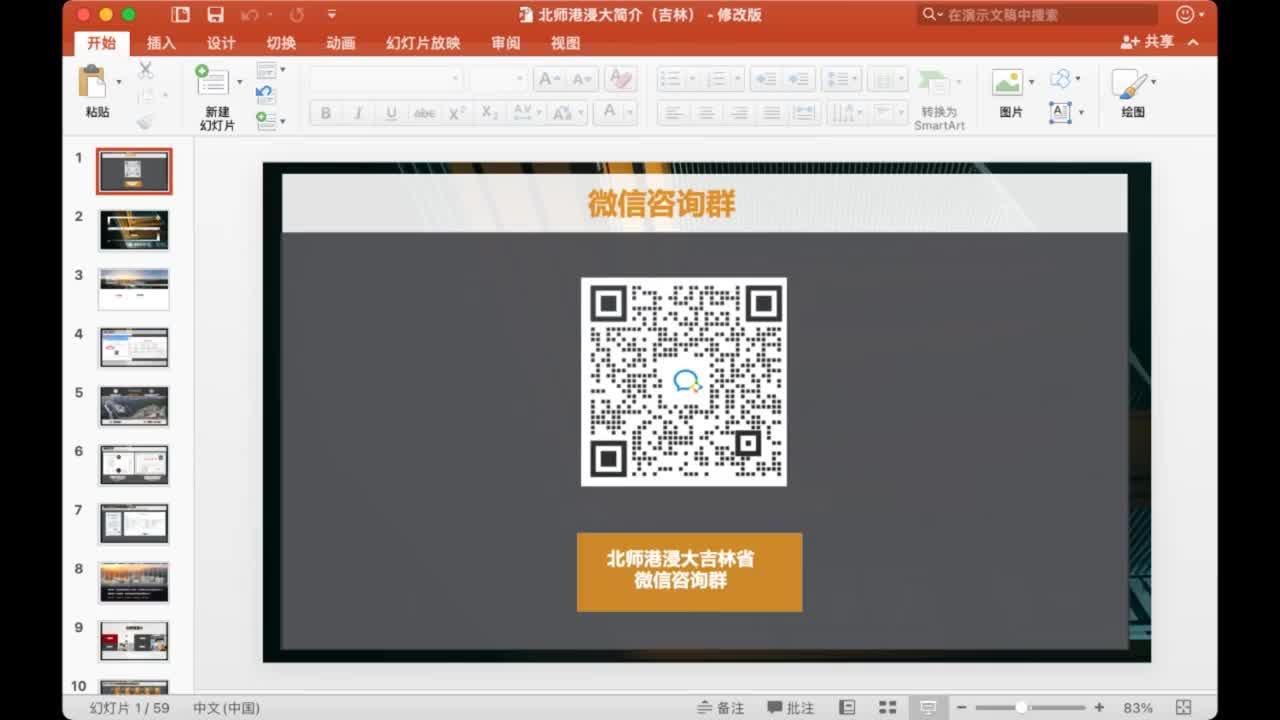Open the 插入 tab

[x=161, y=43]
